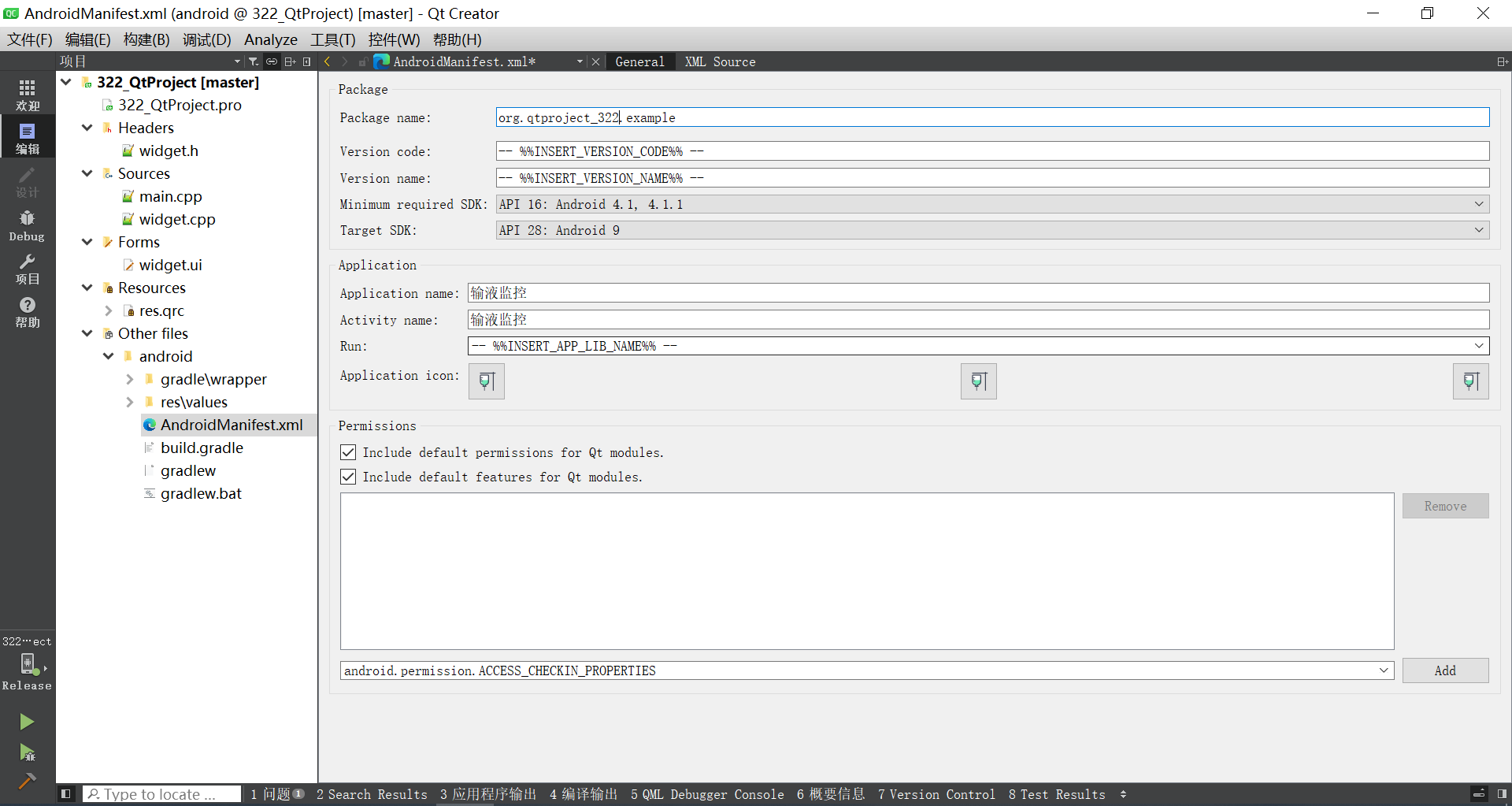Screen dimensions: 1512x806
Task: Open the 文件(F) menu
Action: [x=30, y=39]
